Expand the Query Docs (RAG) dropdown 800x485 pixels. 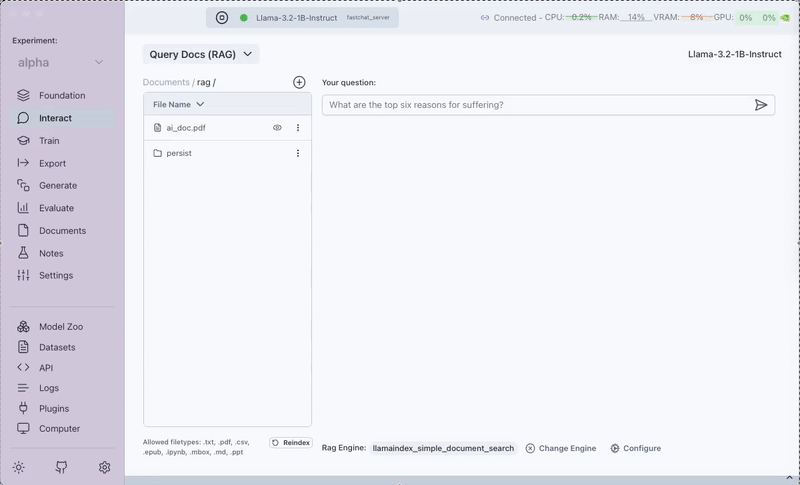click(201, 54)
